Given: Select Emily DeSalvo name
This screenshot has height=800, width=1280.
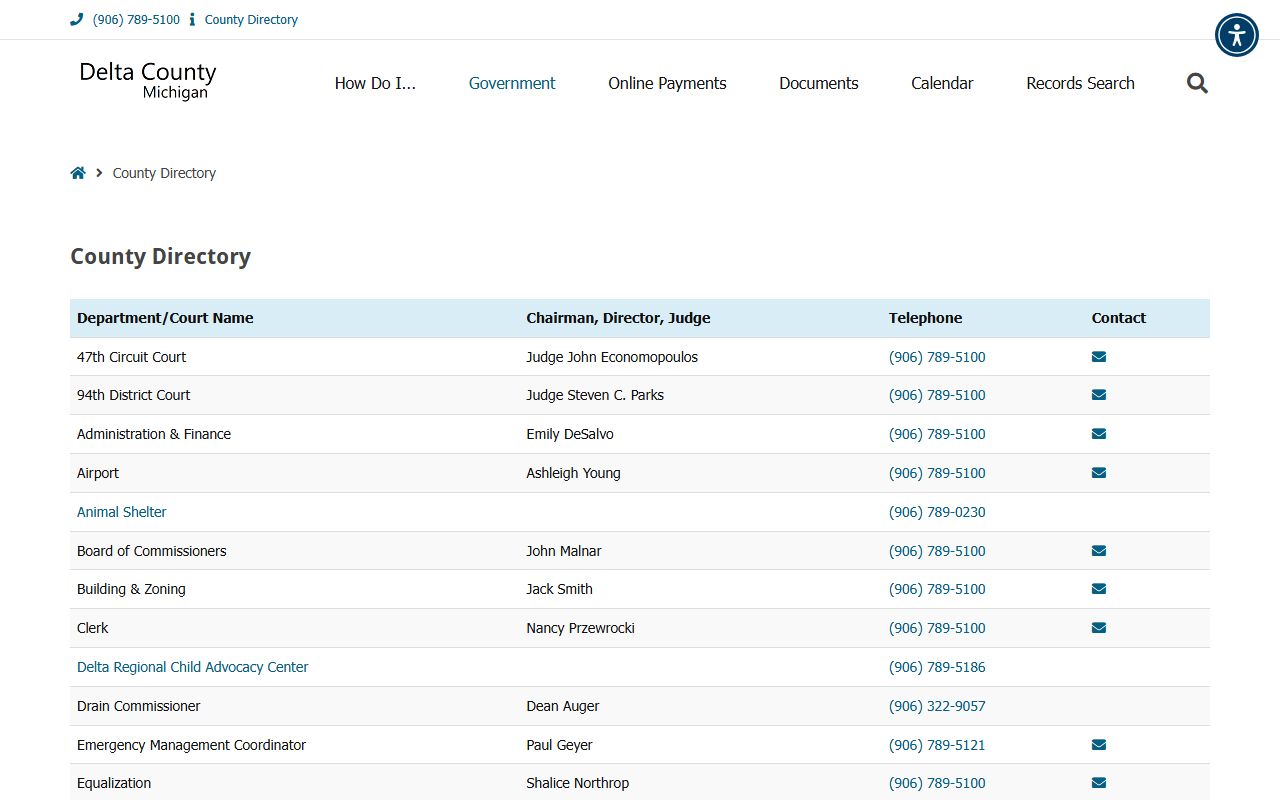Looking at the screenshot, I should (x=570, y=434).
